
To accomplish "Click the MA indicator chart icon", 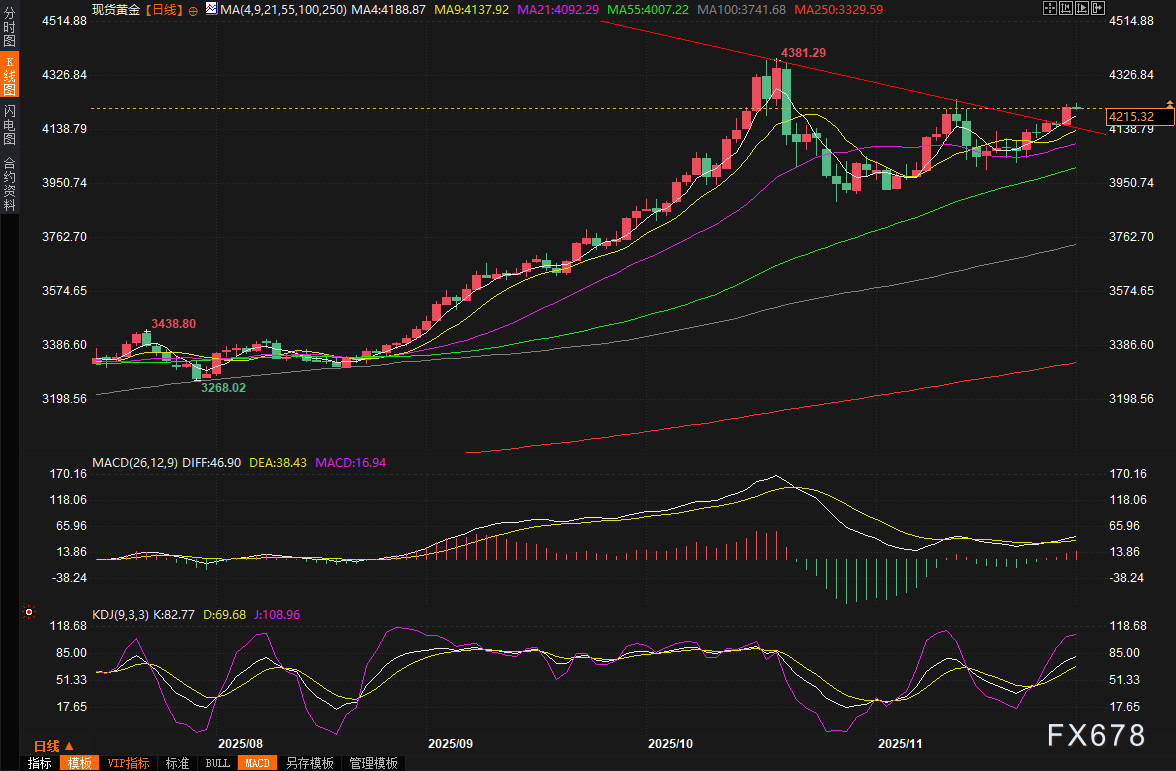I will (211, 9).
